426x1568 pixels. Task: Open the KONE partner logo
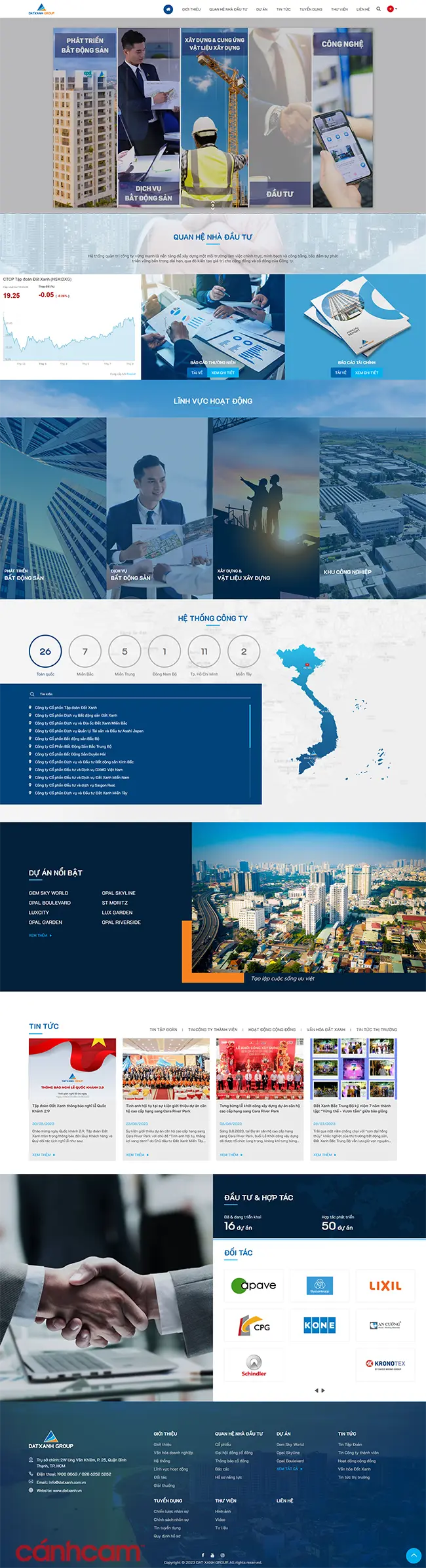pos(320,1326)
